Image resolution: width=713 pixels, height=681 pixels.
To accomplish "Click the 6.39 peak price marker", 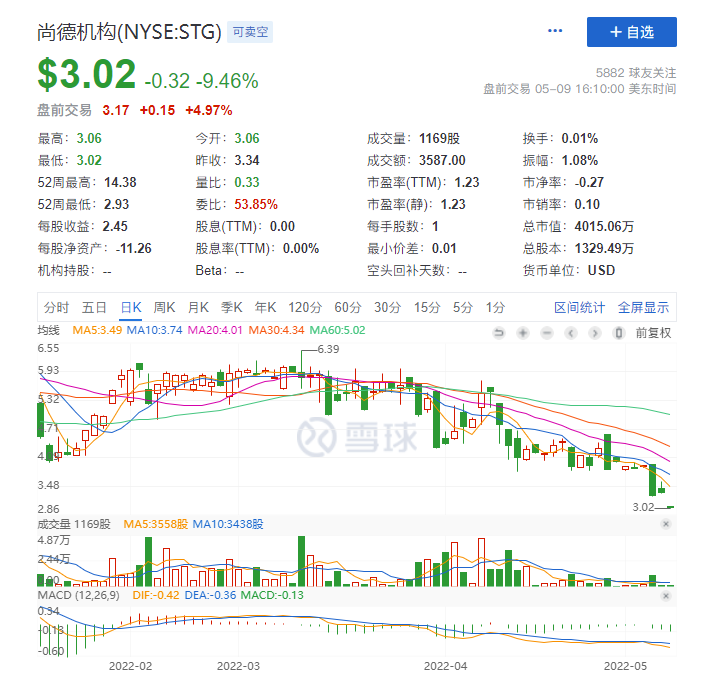I will click(x=328, y=349).
